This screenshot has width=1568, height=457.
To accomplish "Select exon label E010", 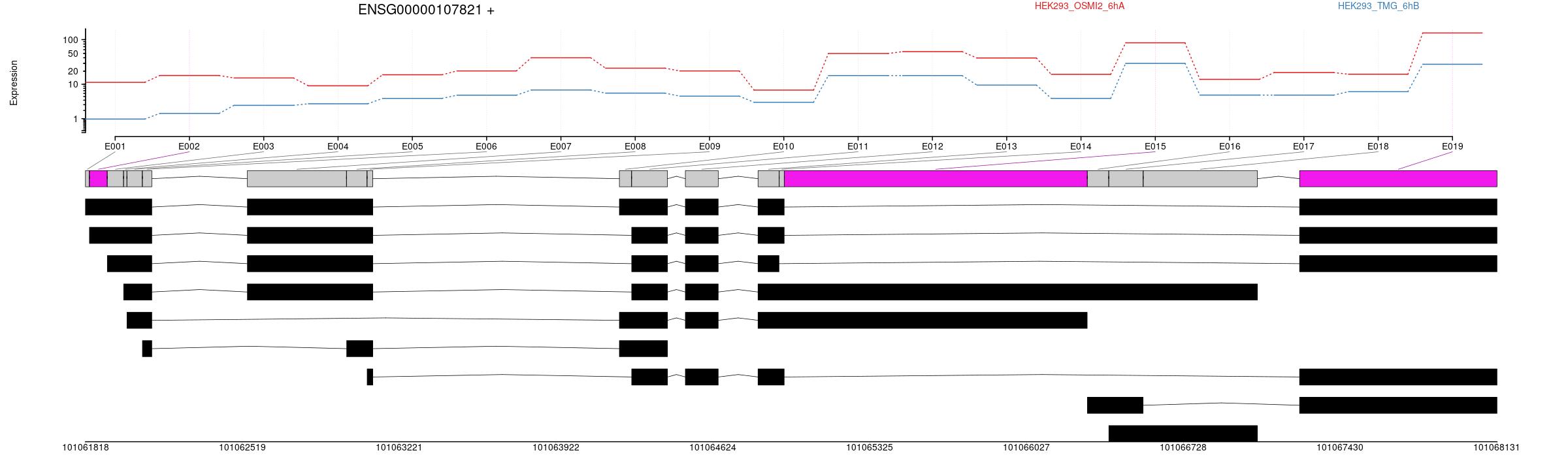I will click(x=783, y=147).
